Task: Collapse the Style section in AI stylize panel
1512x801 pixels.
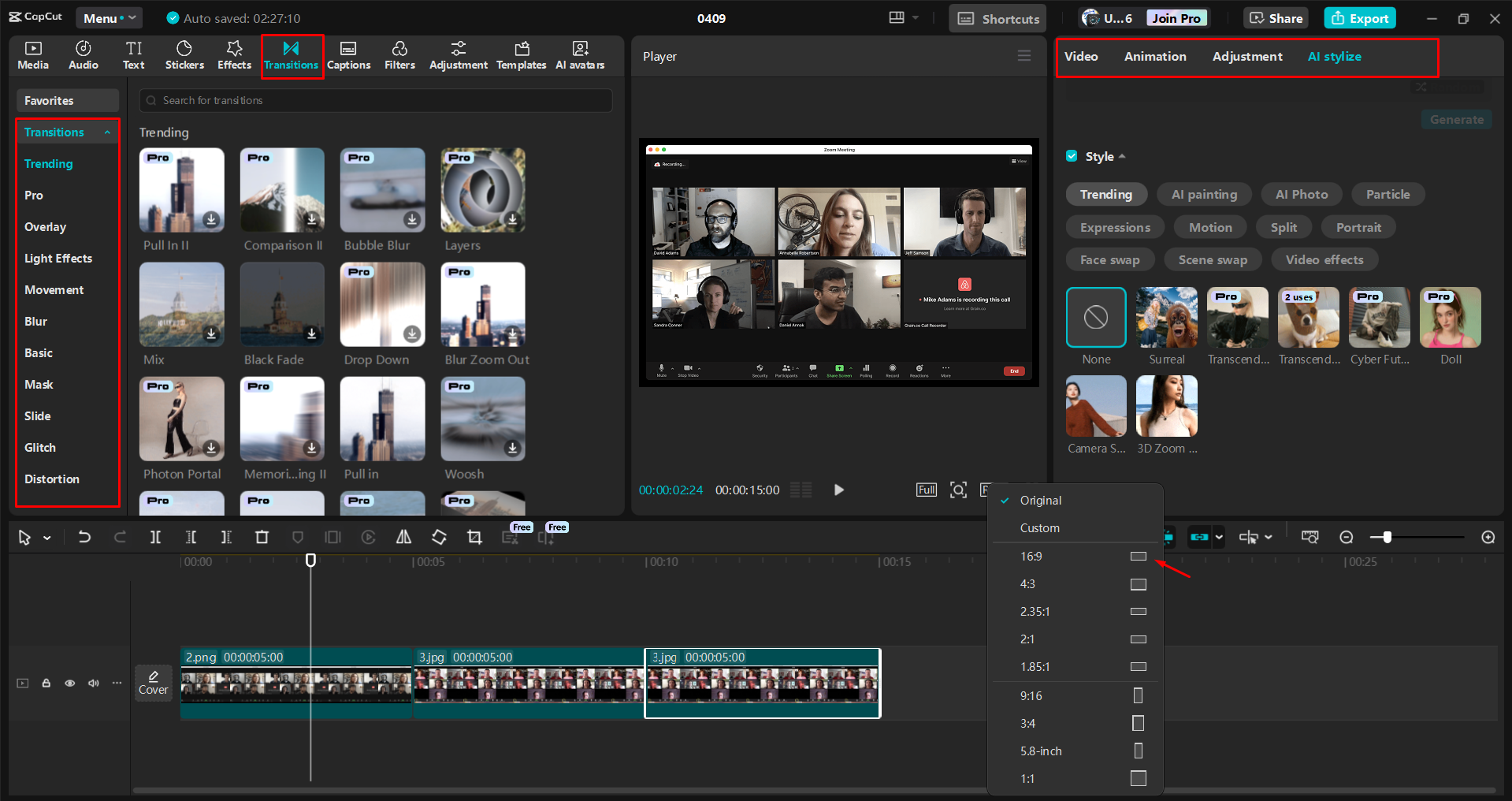Action: (1122, 156)
